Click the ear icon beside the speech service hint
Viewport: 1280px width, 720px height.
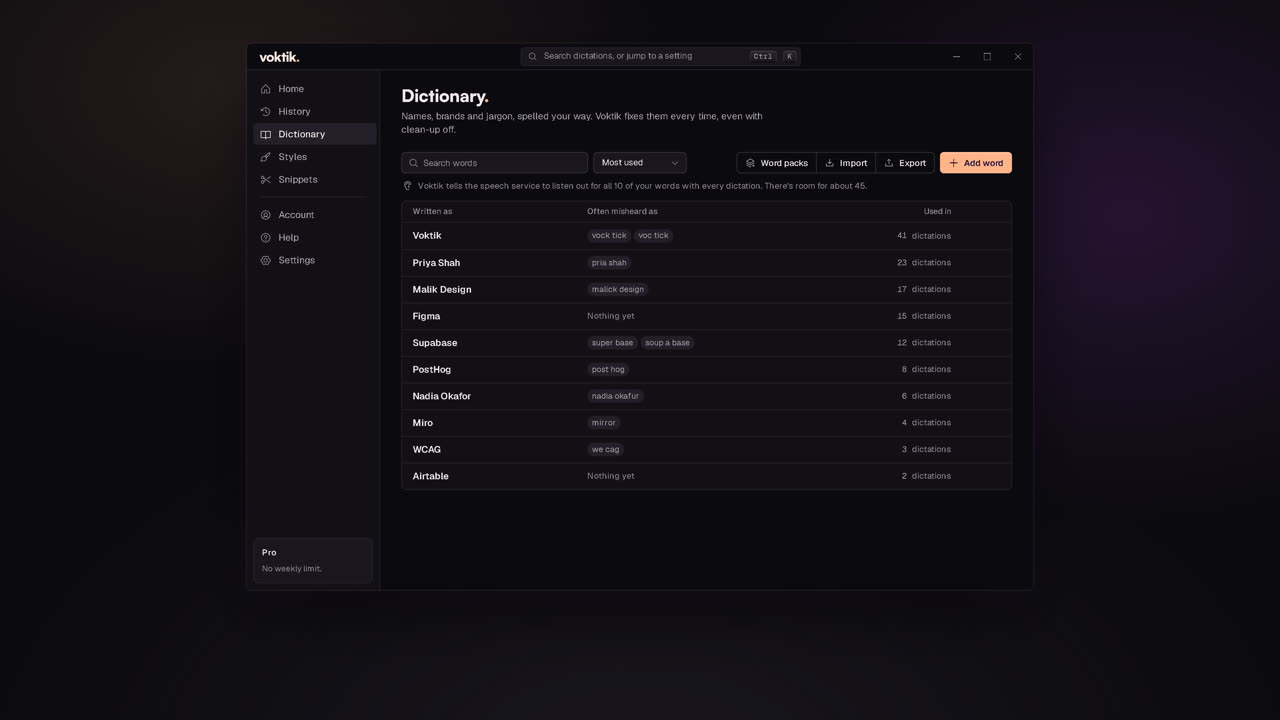point(407,186)
